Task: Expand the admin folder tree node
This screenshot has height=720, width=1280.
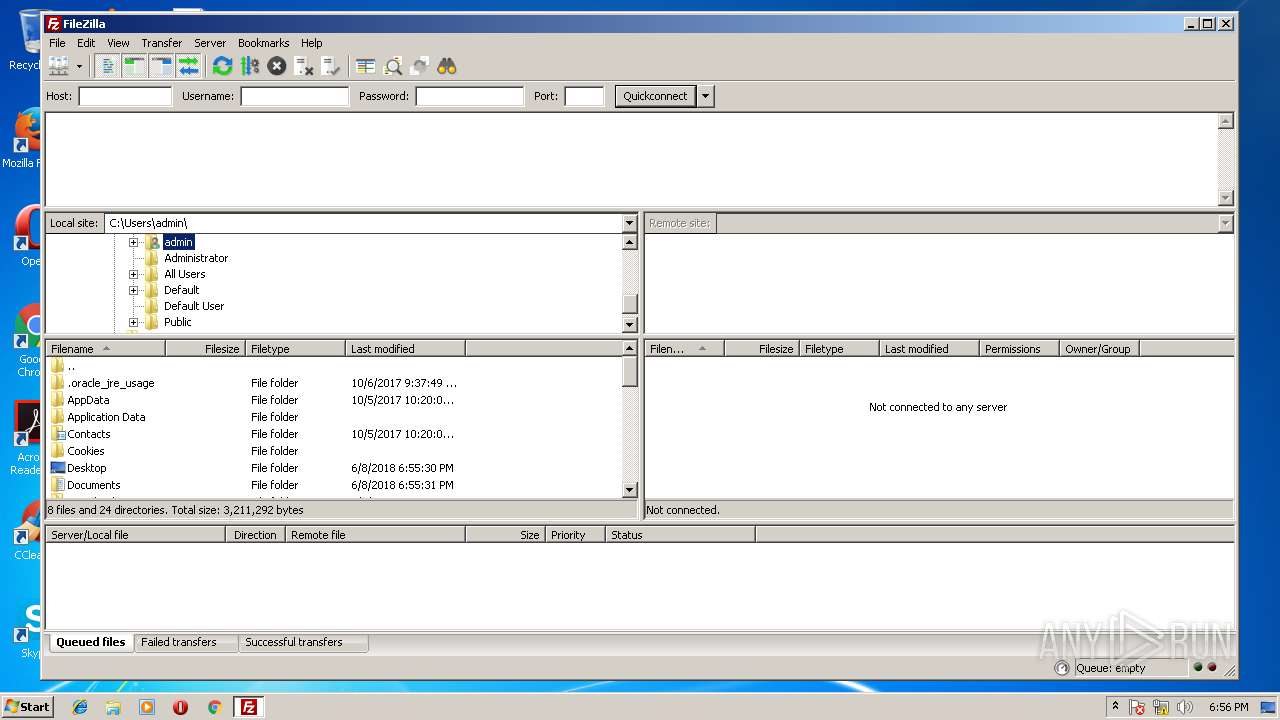Action: 133,242
